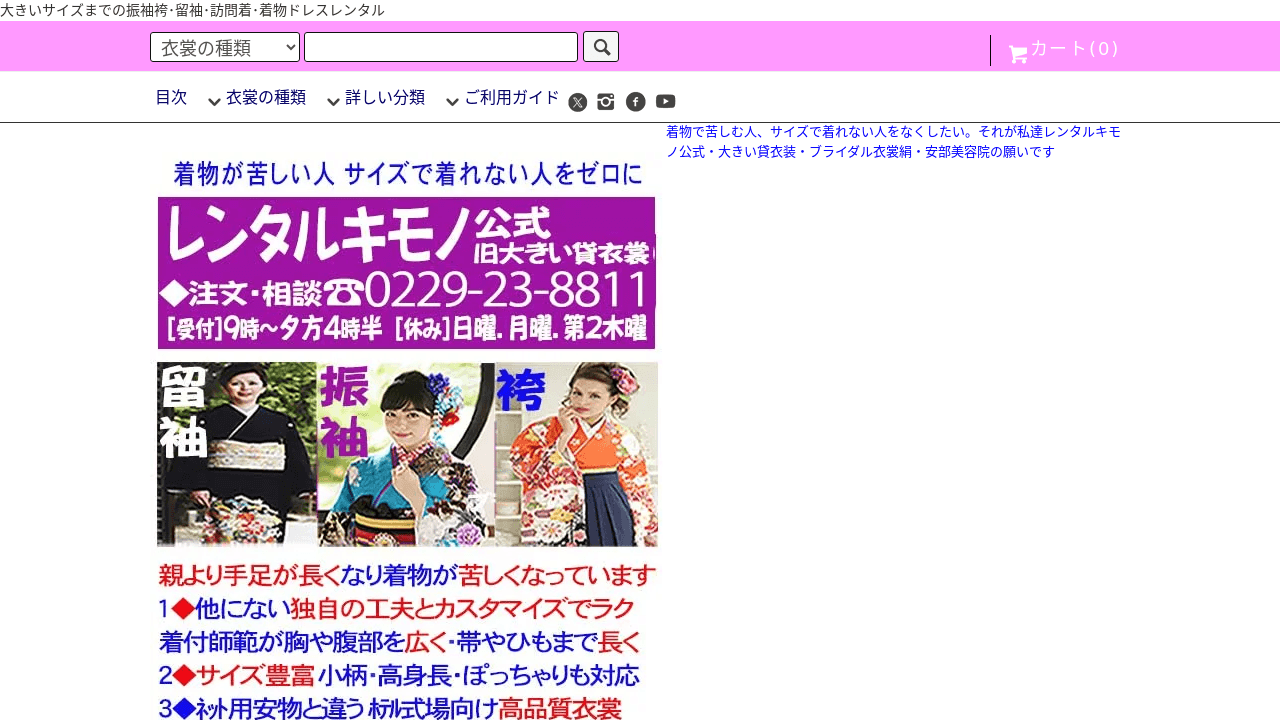1280x720 pixels.
Task: Open the カート(0) link
Action: pos(1074,49)
